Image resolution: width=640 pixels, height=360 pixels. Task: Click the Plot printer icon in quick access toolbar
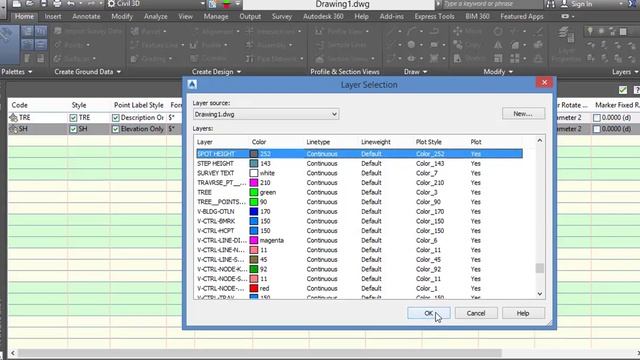pos(57,4)
